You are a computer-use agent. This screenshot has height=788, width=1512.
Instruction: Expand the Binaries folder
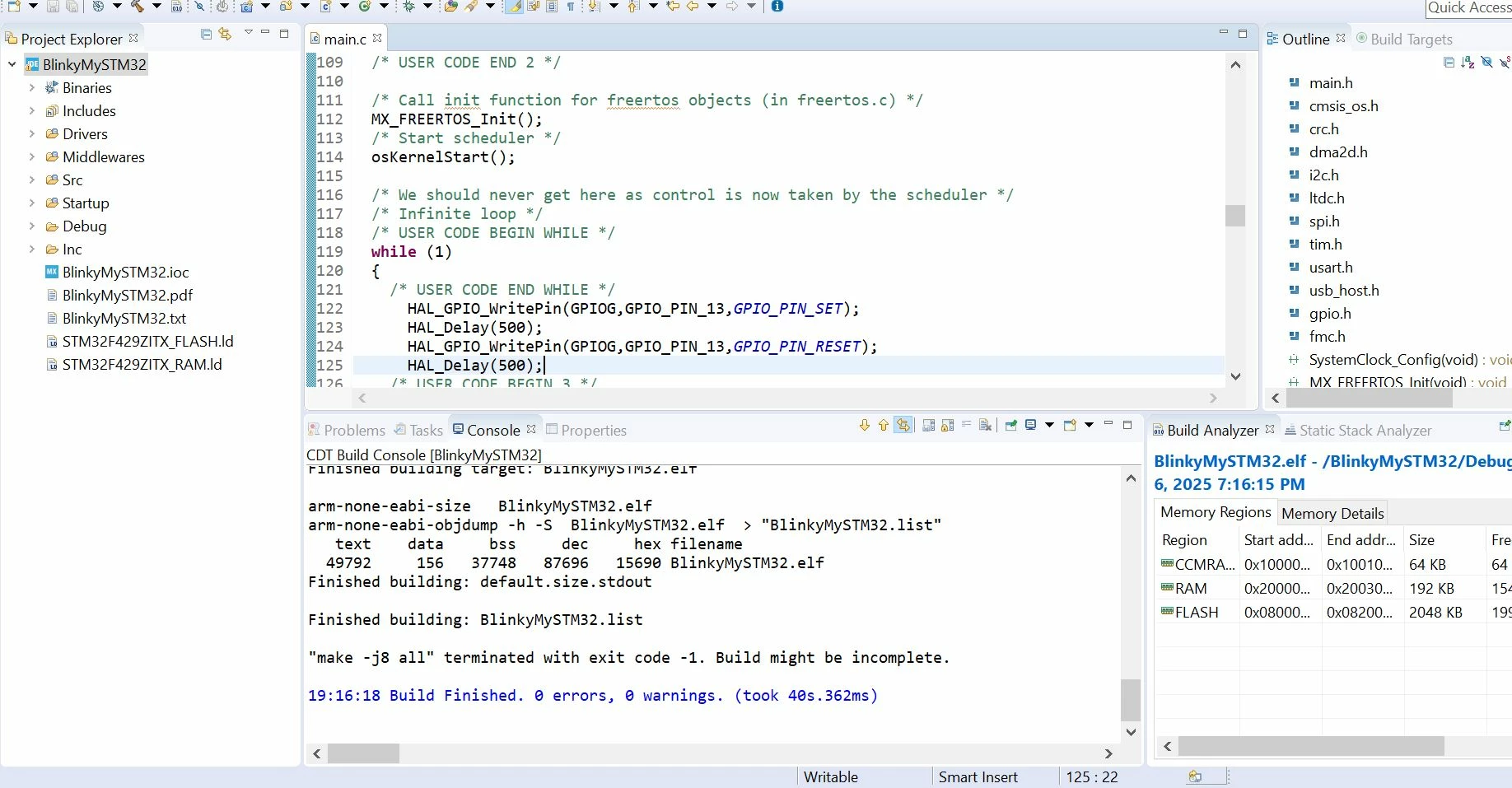[32, 87]
